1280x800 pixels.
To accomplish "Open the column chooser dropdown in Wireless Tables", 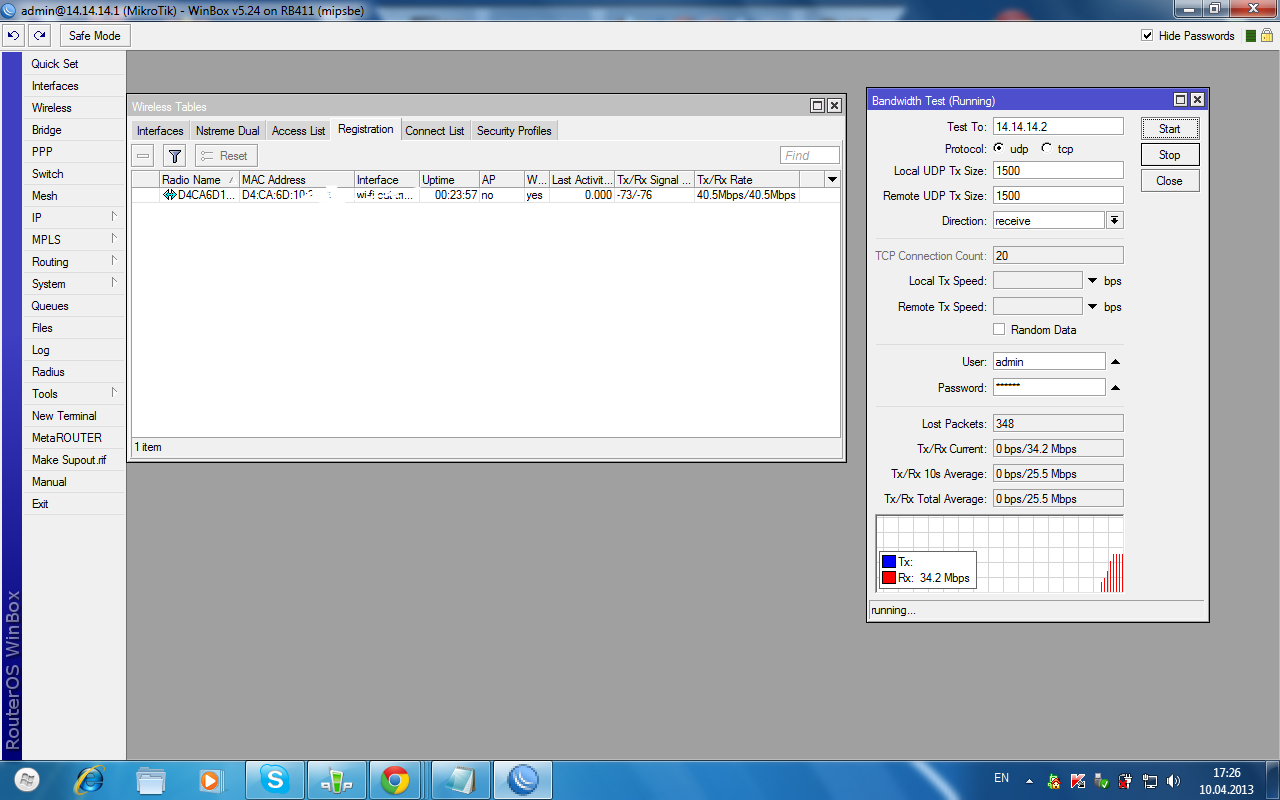I will 832,179.
